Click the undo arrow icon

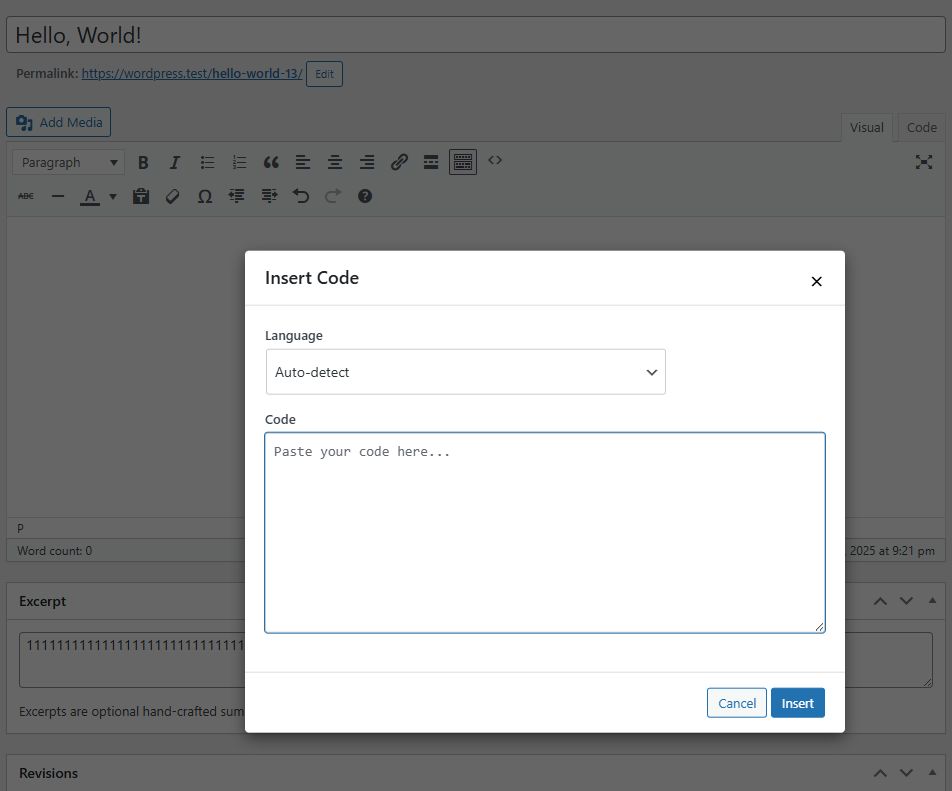301,196
